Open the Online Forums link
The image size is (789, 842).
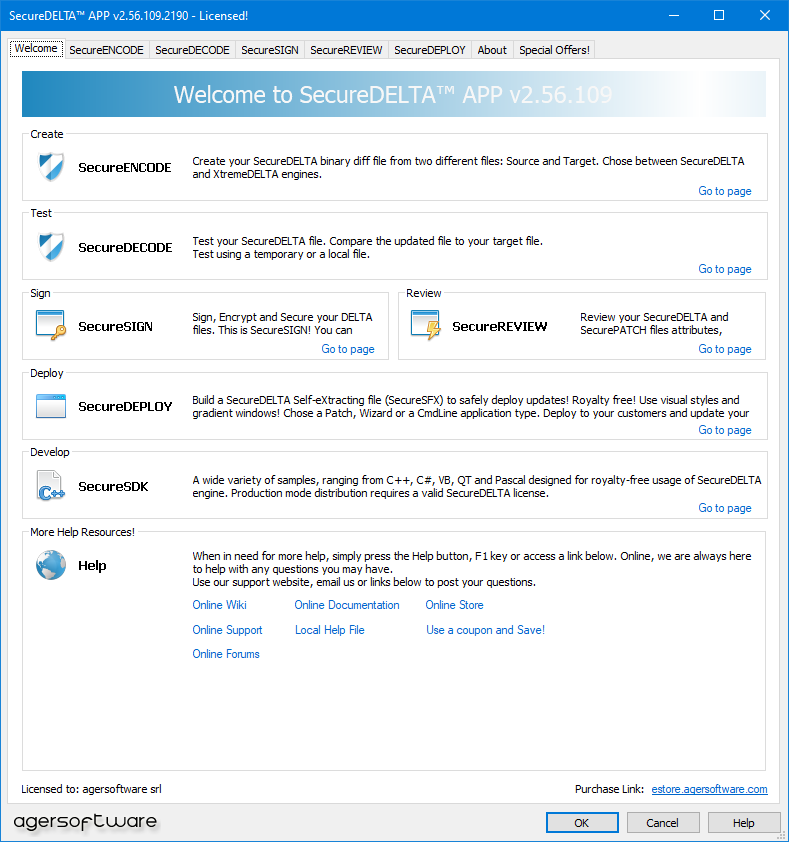[226, 654]
